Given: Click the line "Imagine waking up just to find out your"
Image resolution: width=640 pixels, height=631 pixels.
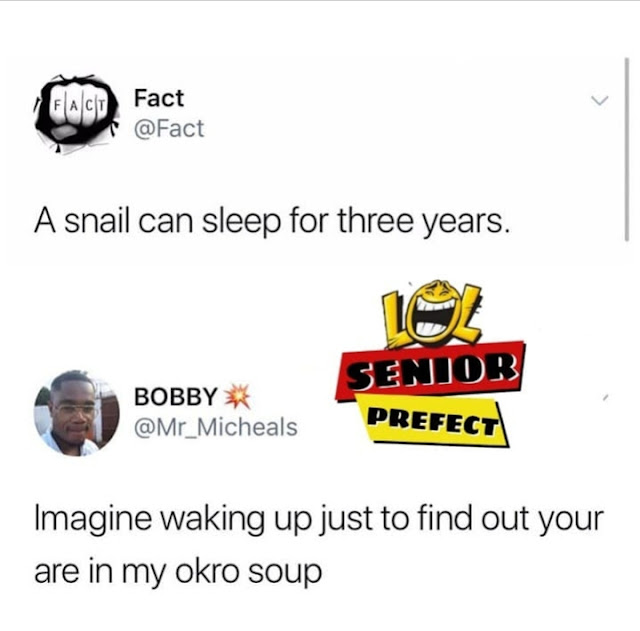Looking at the screenshot, I should click(x=319, y=521).
